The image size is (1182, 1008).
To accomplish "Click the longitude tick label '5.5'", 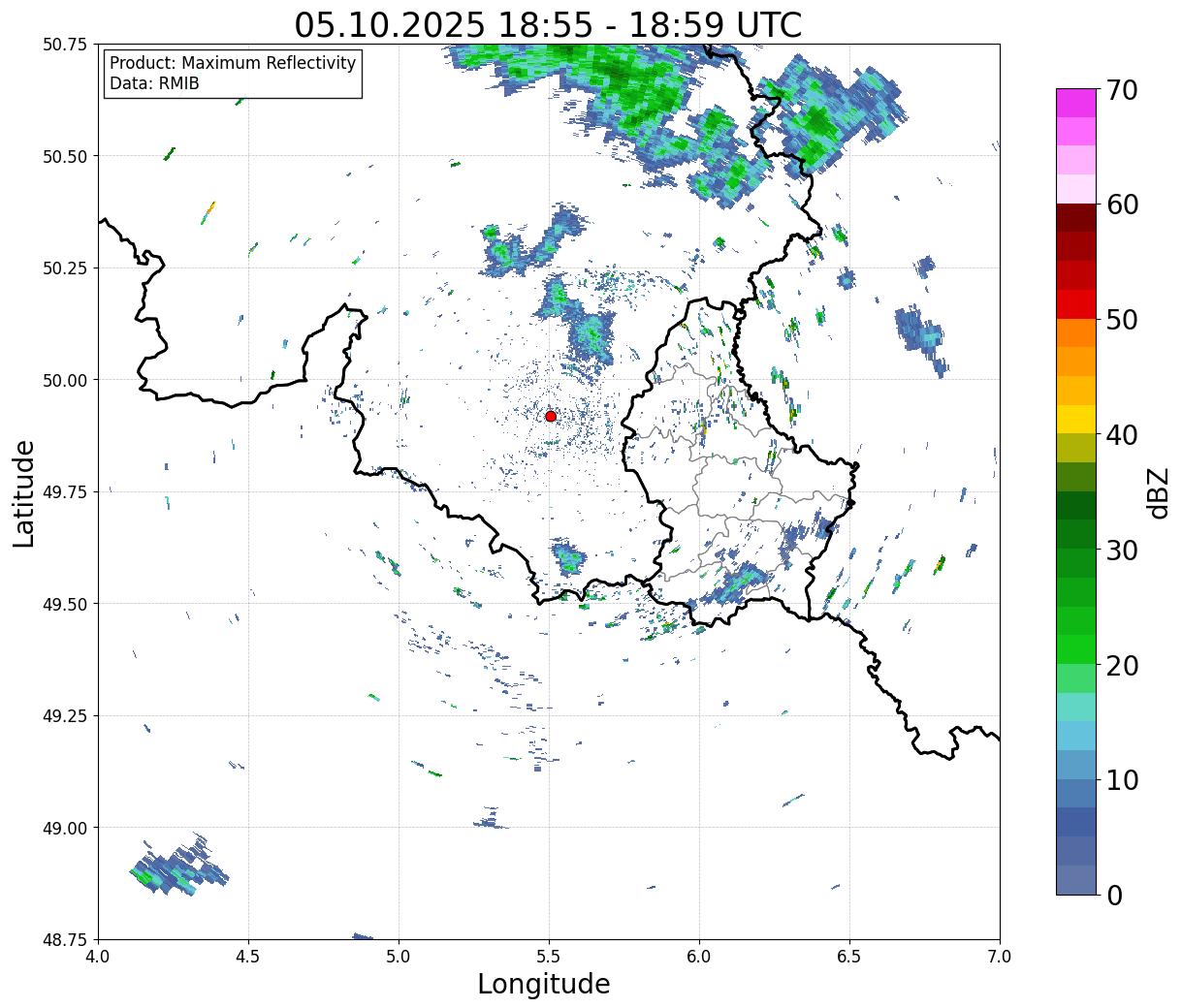I will tap(550, 957).
